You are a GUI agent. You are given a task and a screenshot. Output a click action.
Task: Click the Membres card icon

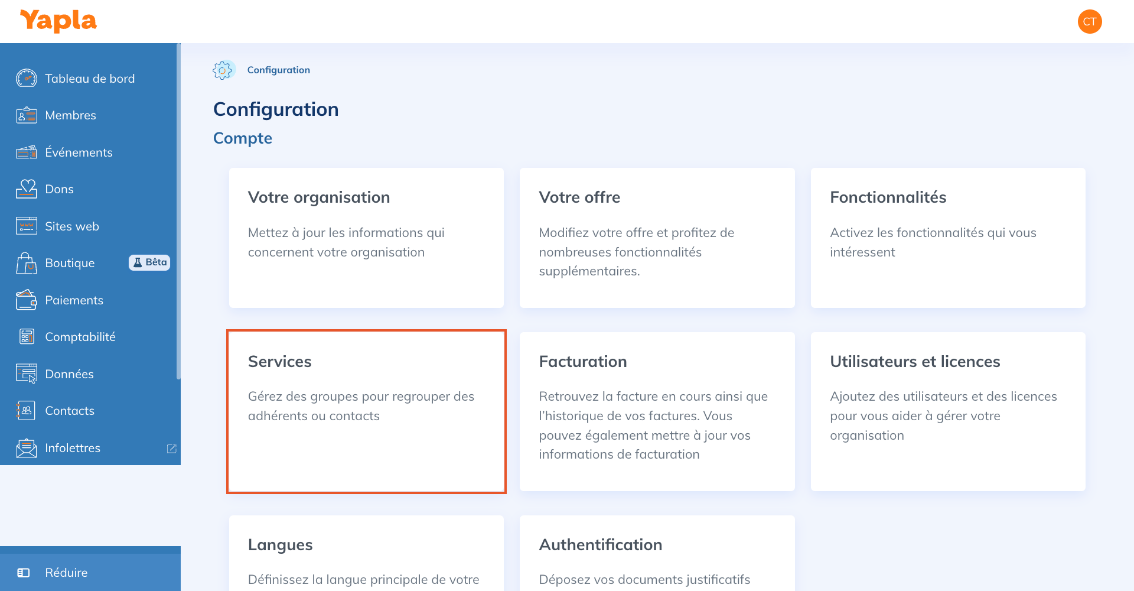27,115
